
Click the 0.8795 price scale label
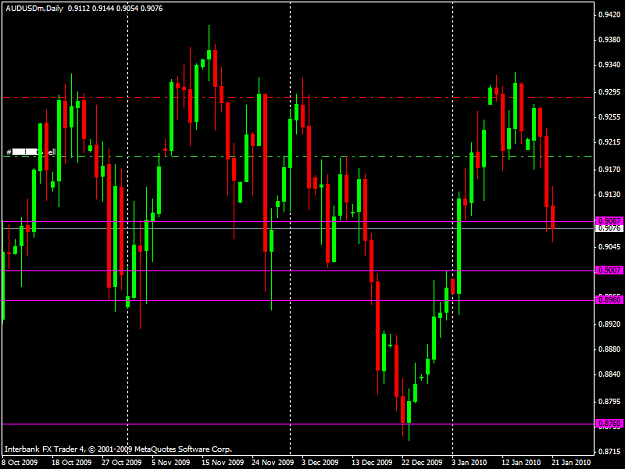pos(609,402)
